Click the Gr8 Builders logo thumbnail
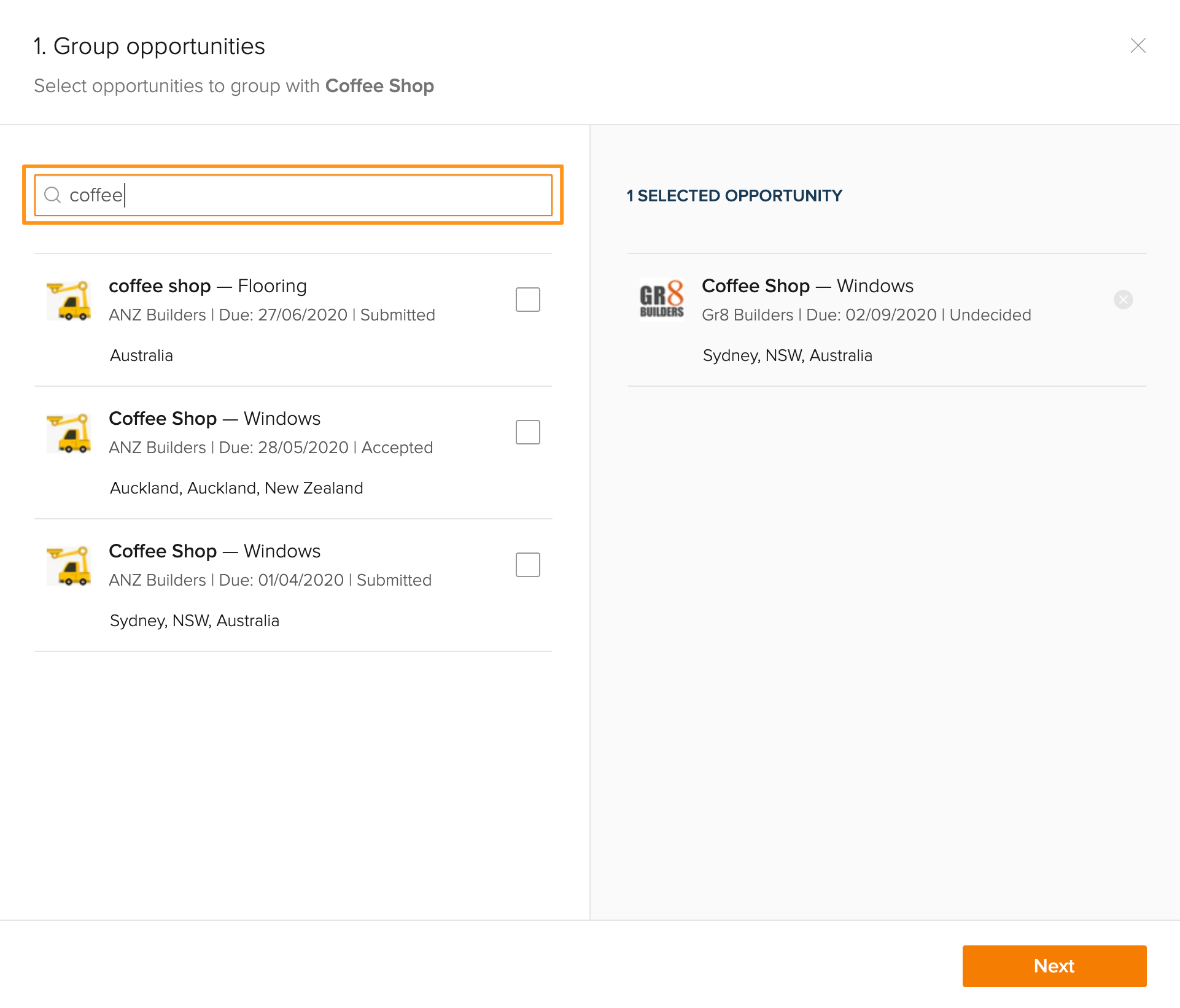This screenshot has width=1180, height=1008. (661, 300)
